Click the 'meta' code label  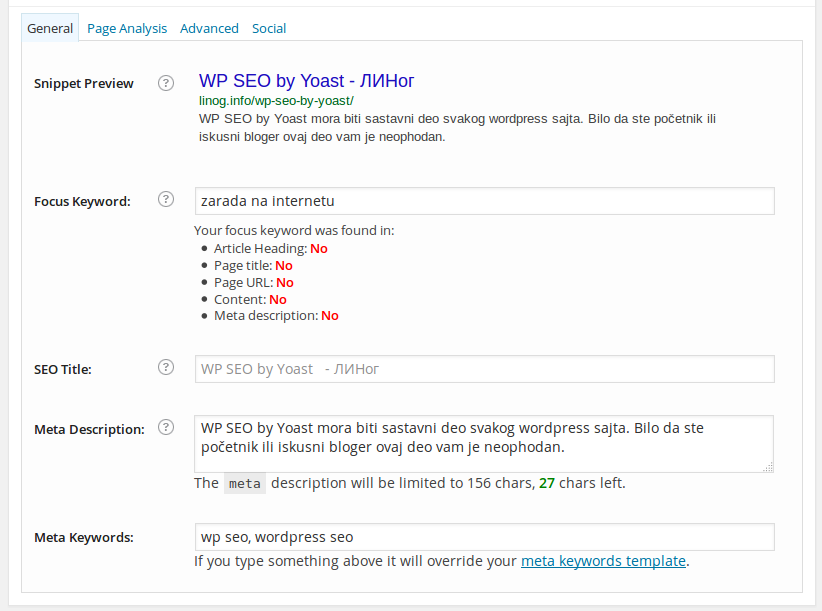245,483
